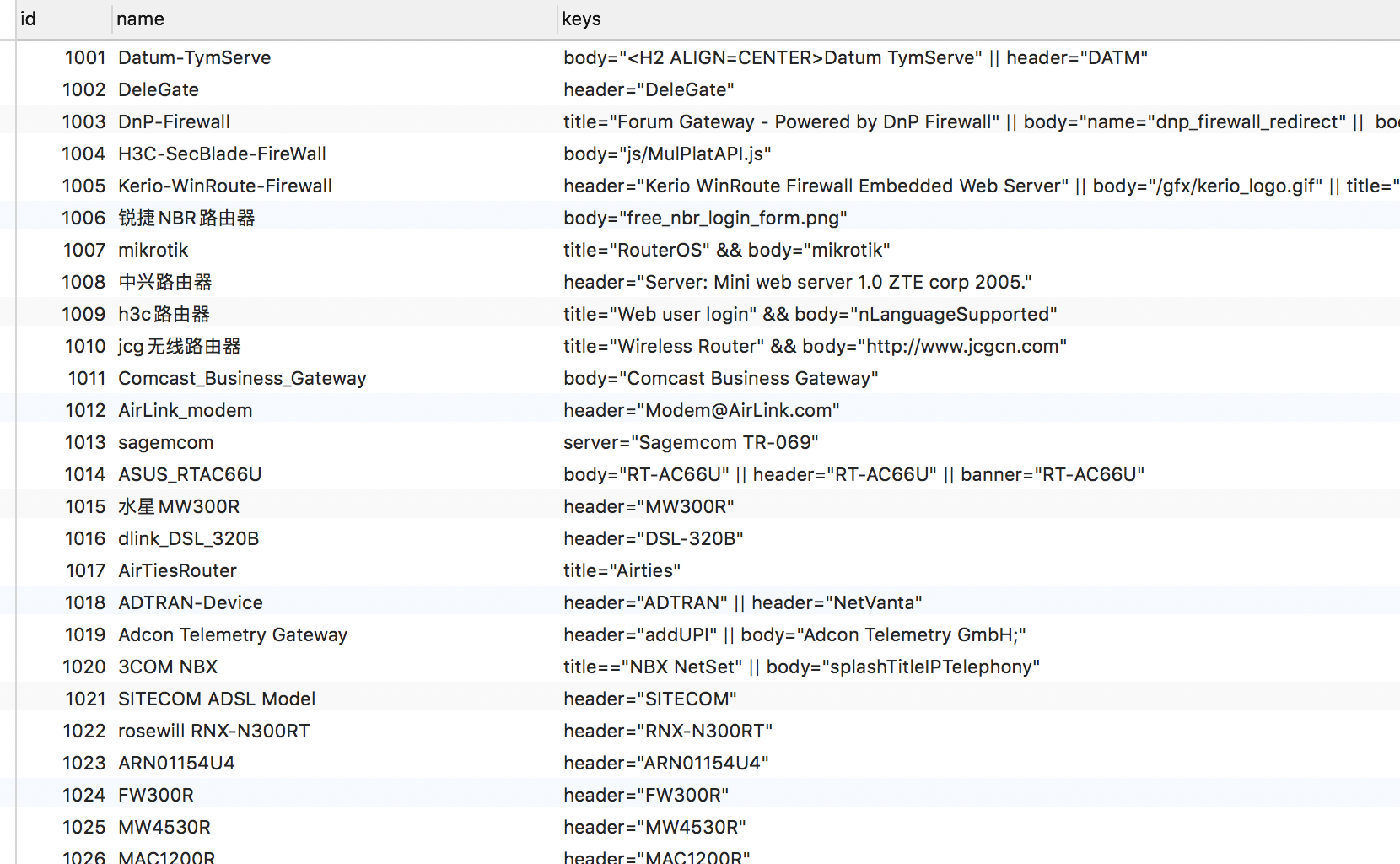The width and height of the screenshot is (1400, 864).
Task: Click id cell 1005
Action: click(64, 186)
